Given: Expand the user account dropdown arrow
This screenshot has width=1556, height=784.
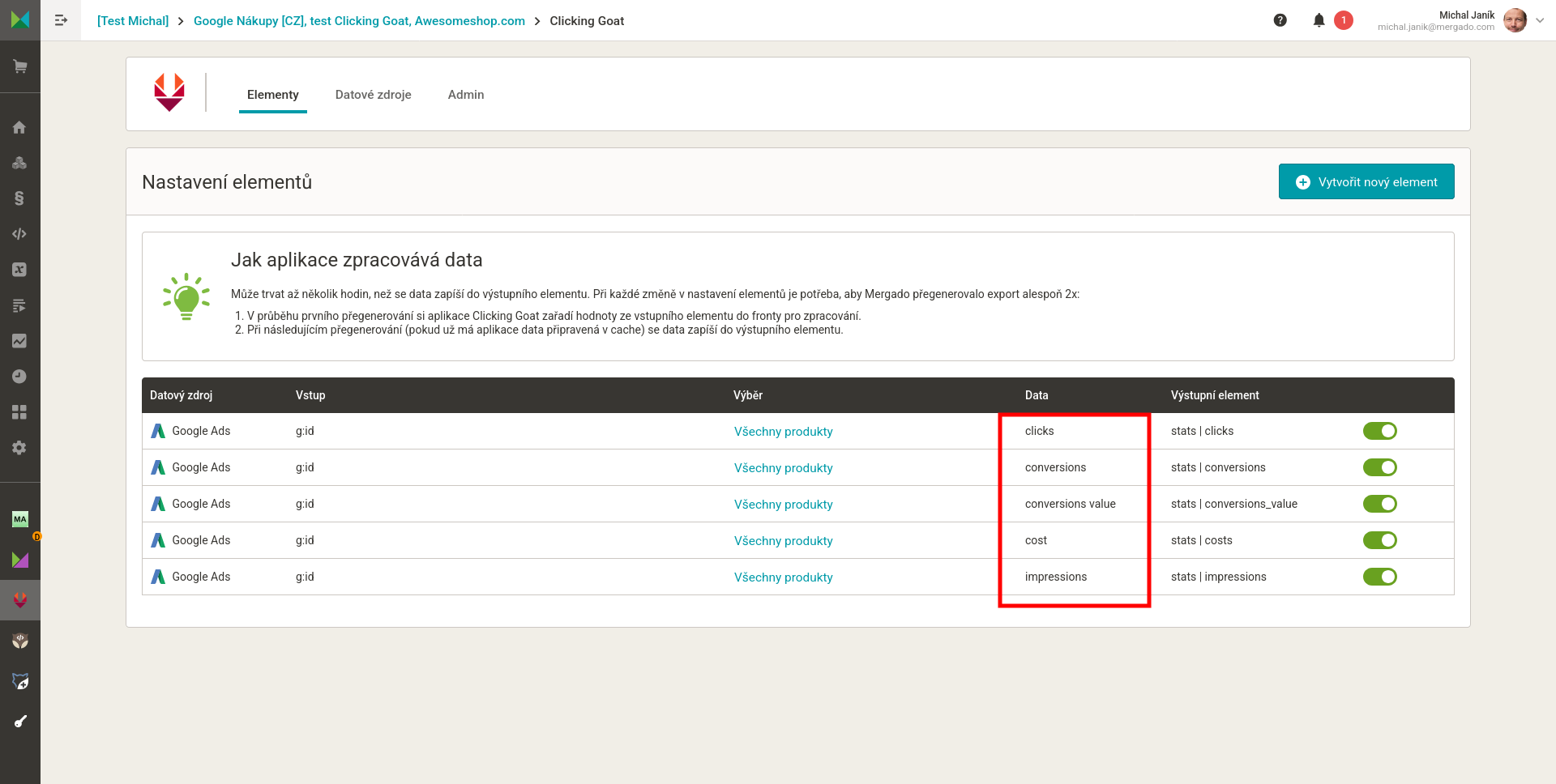Looking at the screenshot, I should 1540,20.
